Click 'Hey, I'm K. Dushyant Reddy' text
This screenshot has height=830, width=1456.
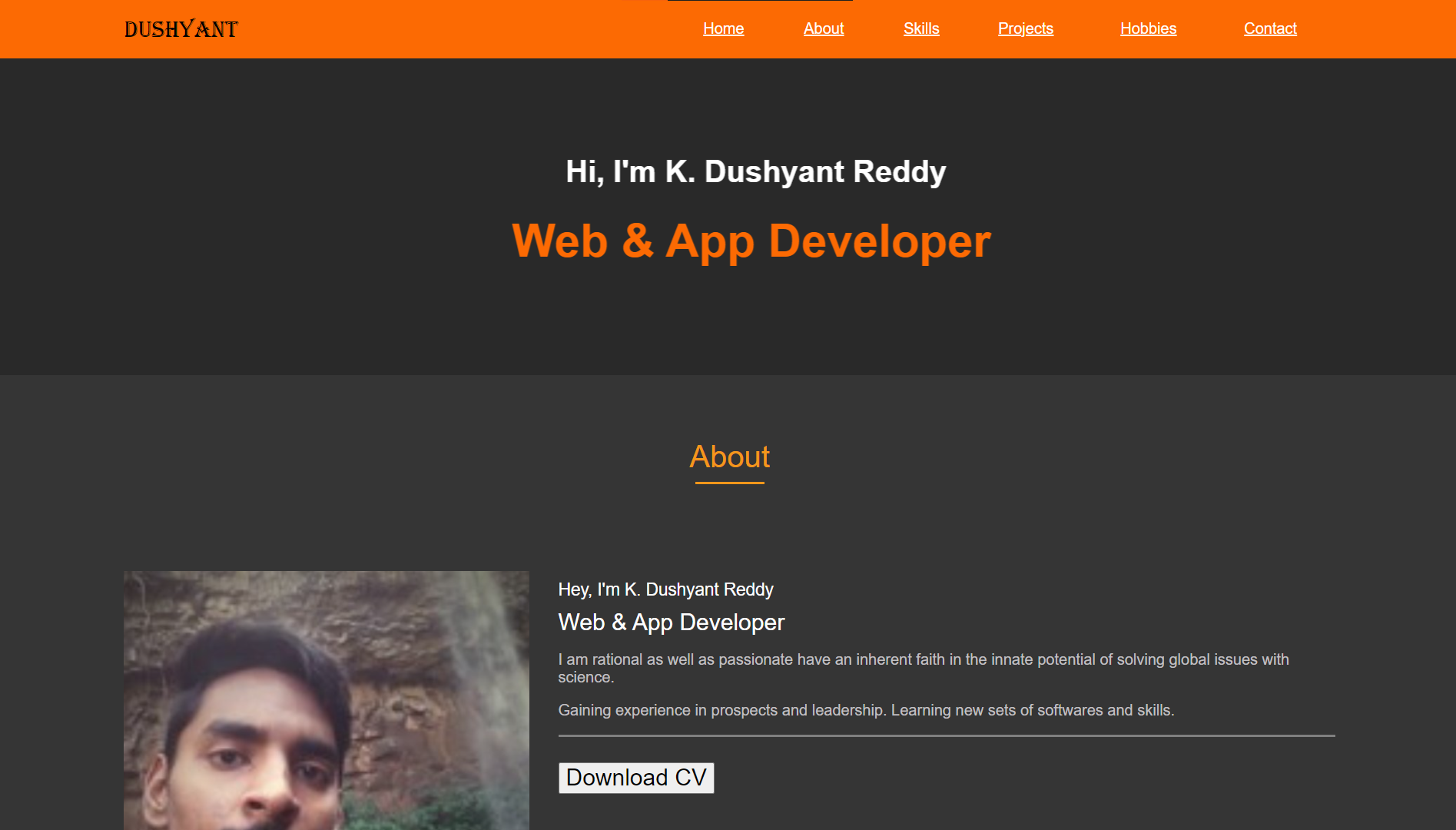(665, 589)
